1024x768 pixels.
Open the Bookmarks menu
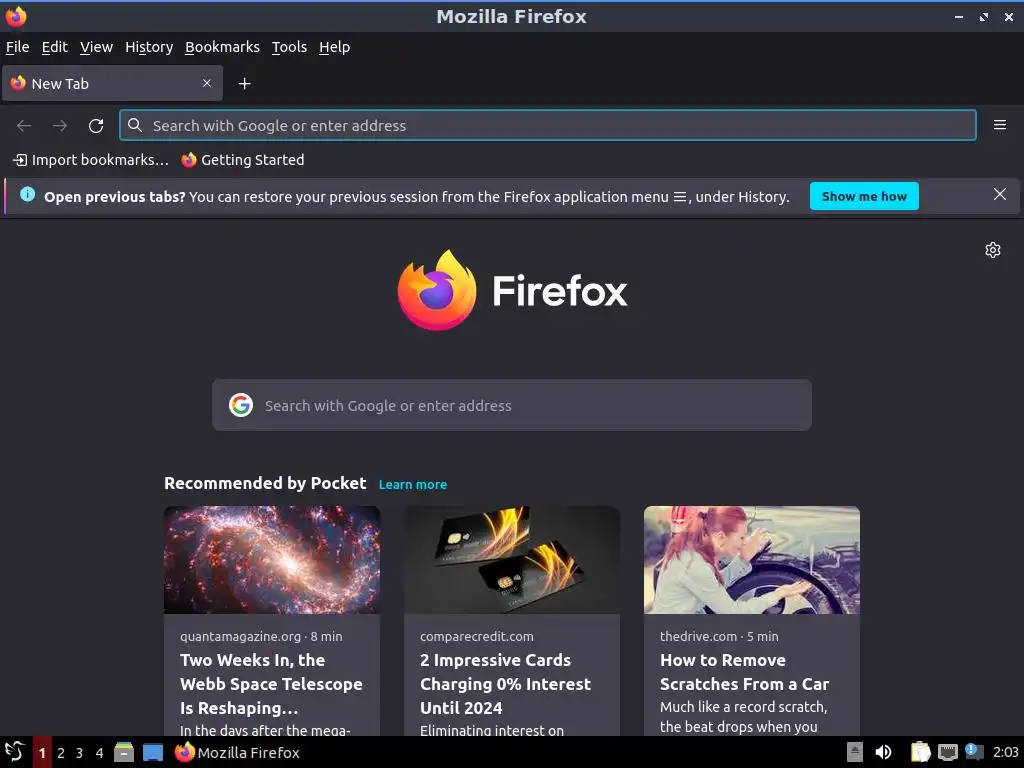click(222, 47)
